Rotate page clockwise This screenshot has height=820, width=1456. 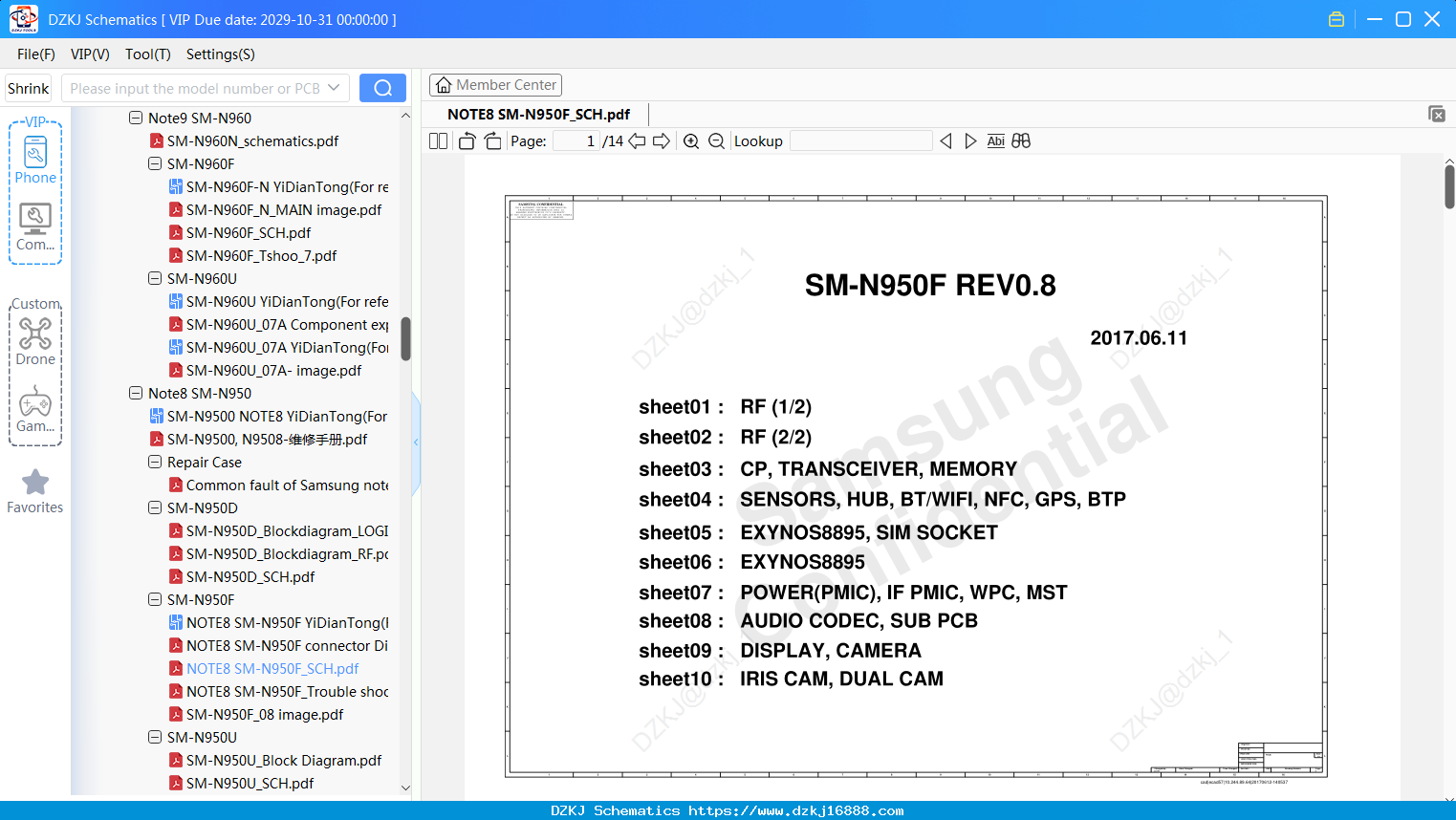click(492, 141)
